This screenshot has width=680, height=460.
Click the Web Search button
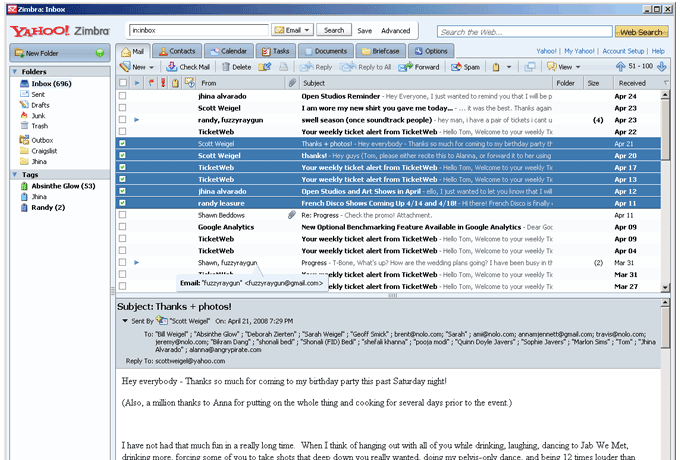[641, 32]
